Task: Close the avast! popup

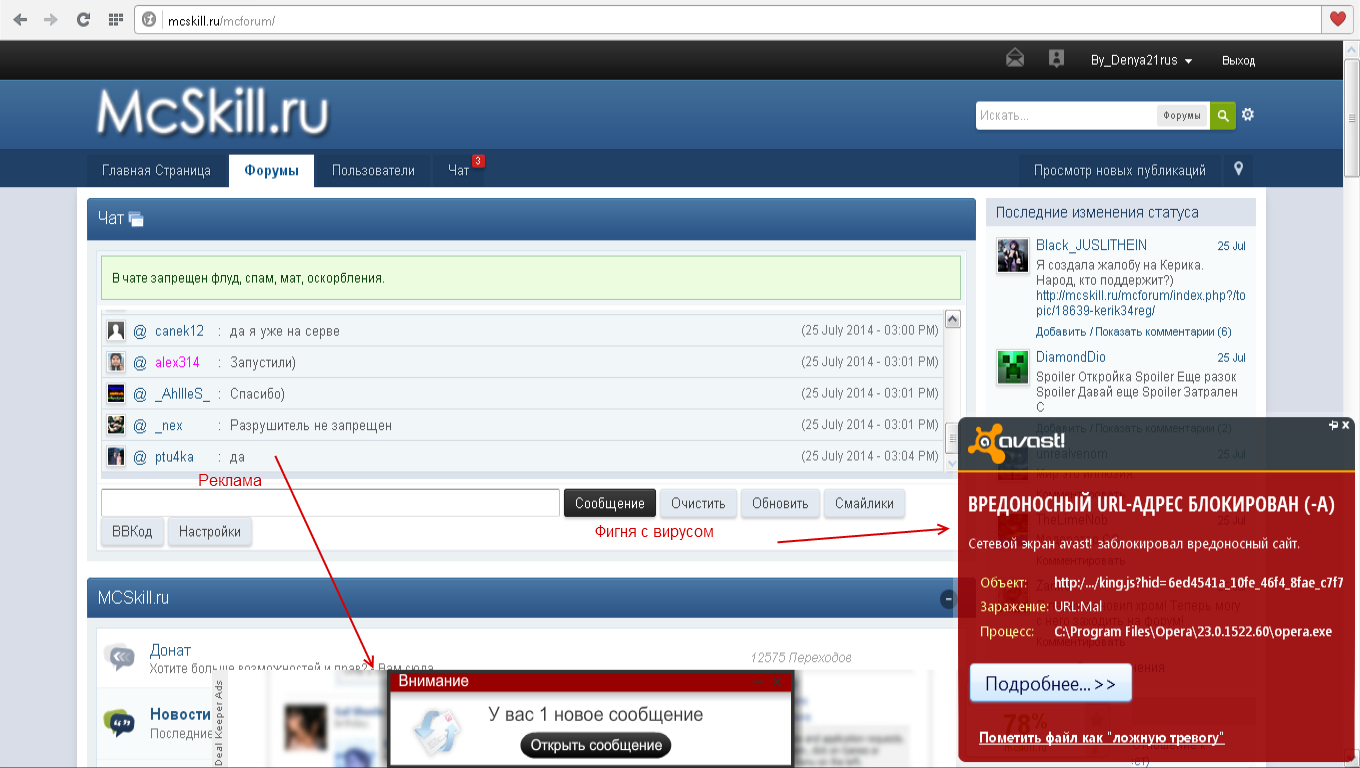Action: click(1346, 425)
